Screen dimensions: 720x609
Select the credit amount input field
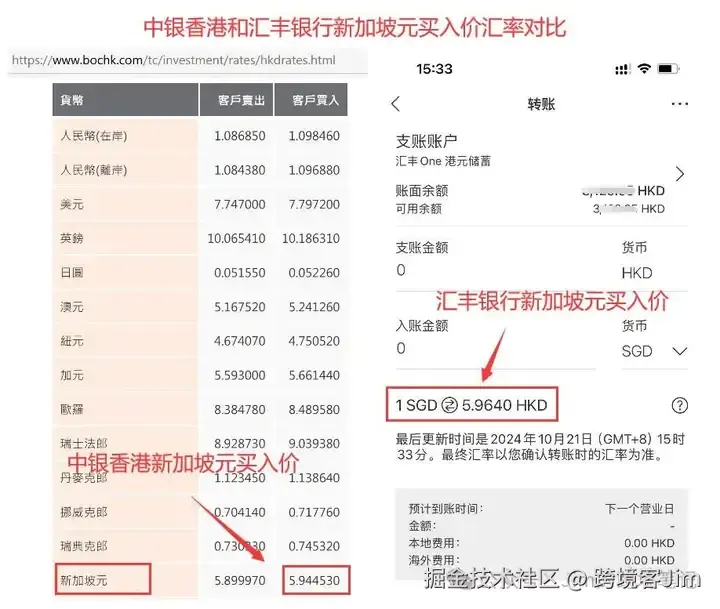[495, 349]
